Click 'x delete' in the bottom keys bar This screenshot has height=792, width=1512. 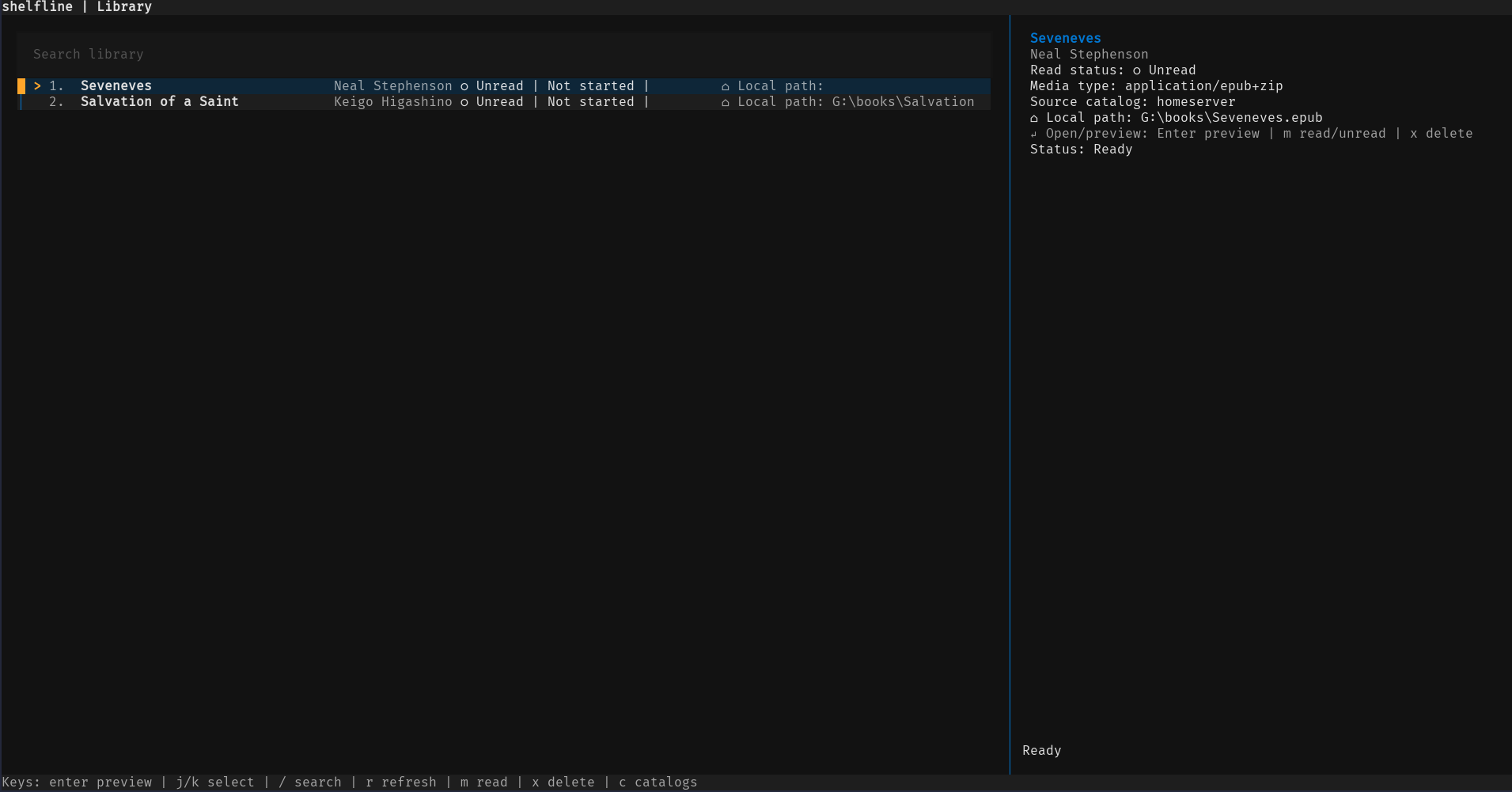[x=563, y=782]
